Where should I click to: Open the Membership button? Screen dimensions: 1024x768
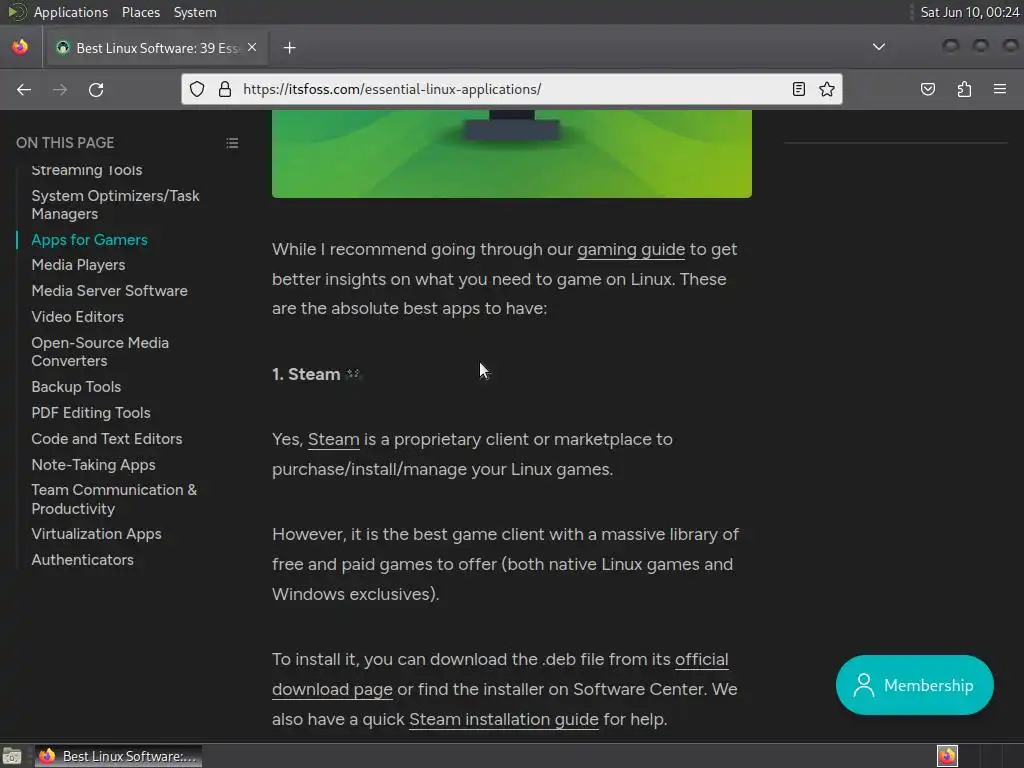click(914, 685)
